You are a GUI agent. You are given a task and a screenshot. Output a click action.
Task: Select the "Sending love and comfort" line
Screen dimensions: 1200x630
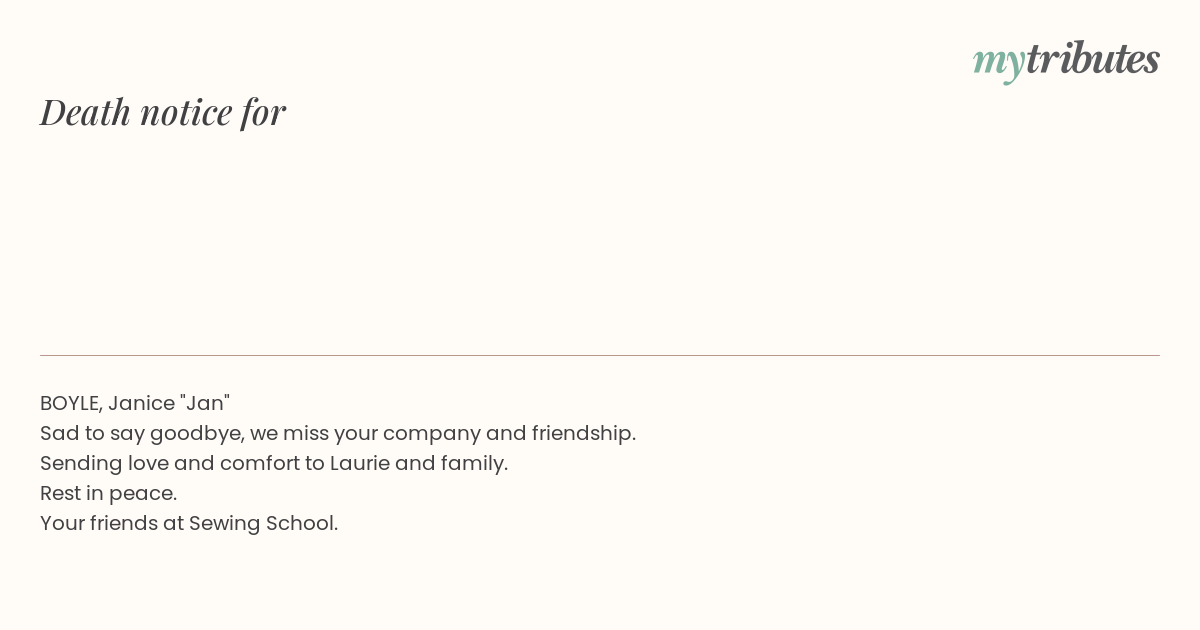click(274, 463)
